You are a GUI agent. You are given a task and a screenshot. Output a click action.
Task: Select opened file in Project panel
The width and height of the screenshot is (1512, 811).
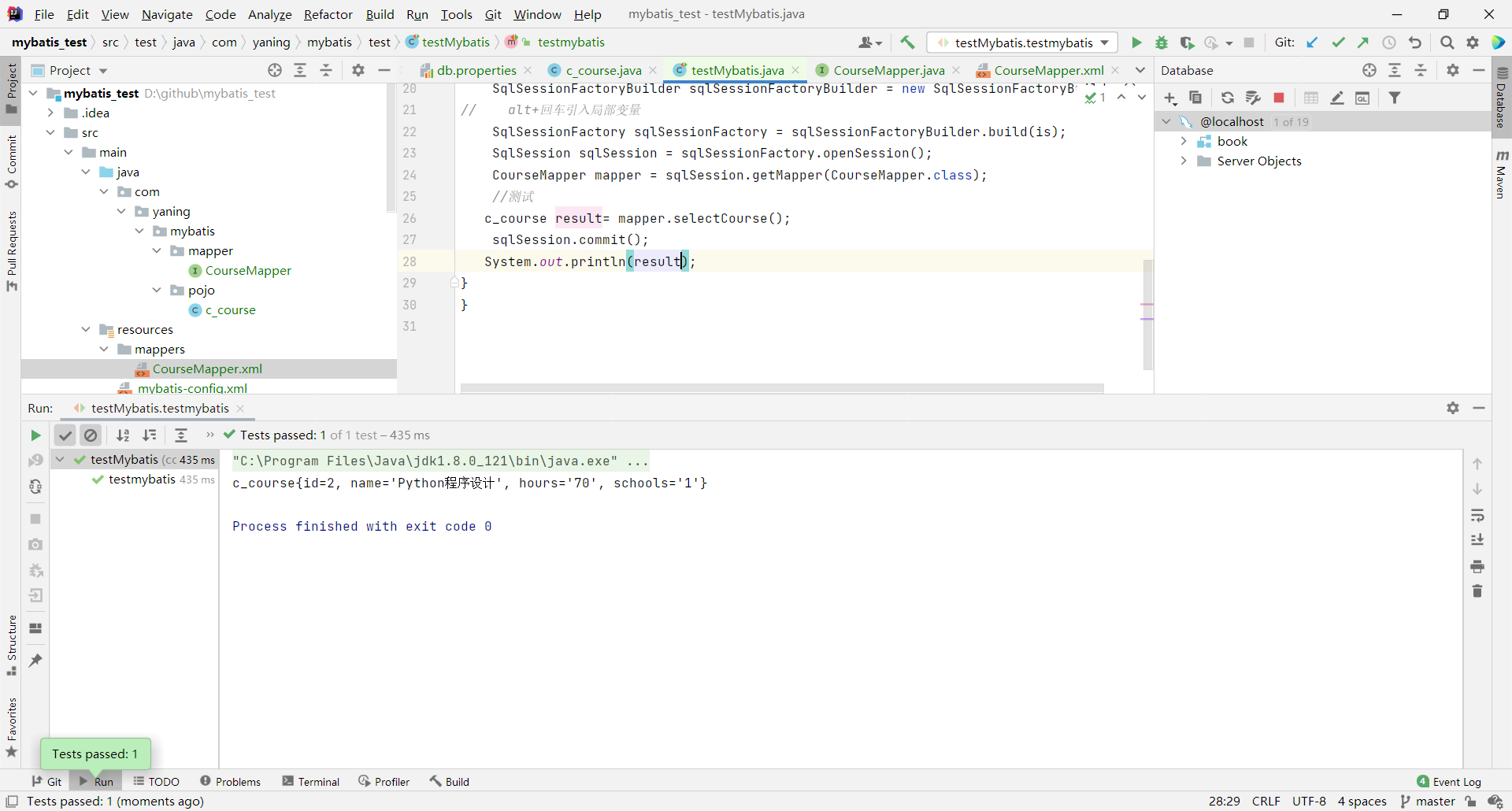tap(275, 70)
